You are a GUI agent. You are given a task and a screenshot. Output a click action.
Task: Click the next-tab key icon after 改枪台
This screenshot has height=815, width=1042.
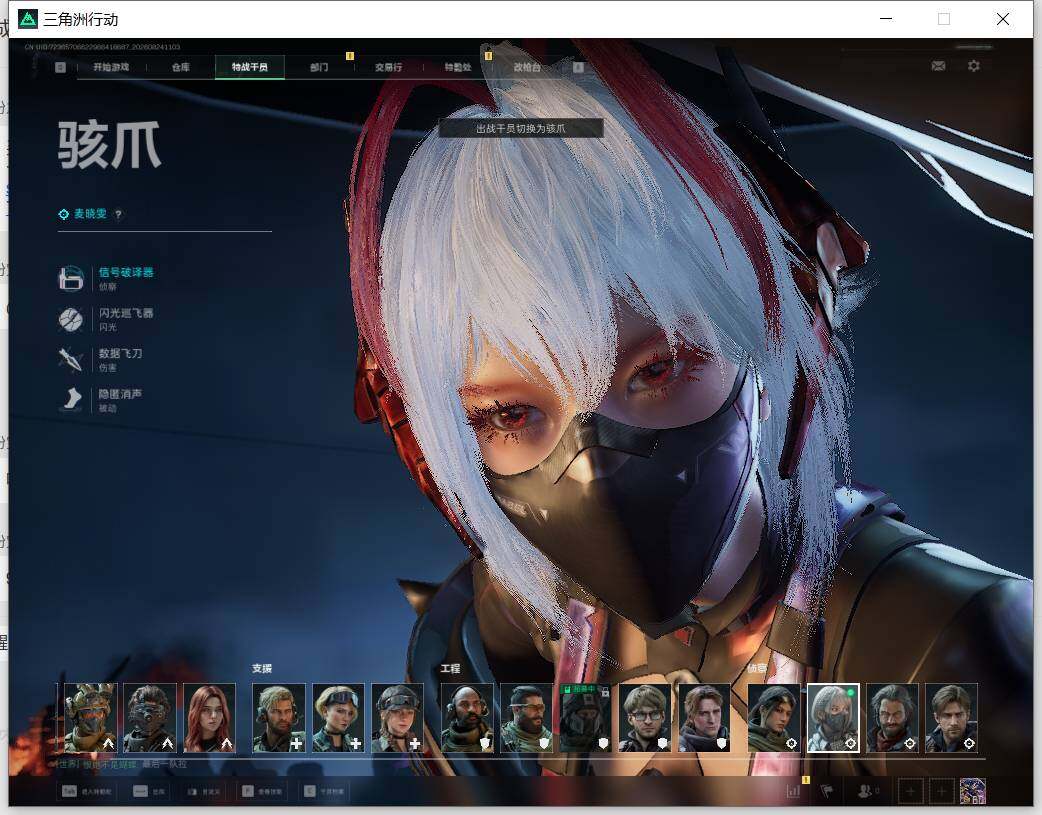[x=578, y=67]
